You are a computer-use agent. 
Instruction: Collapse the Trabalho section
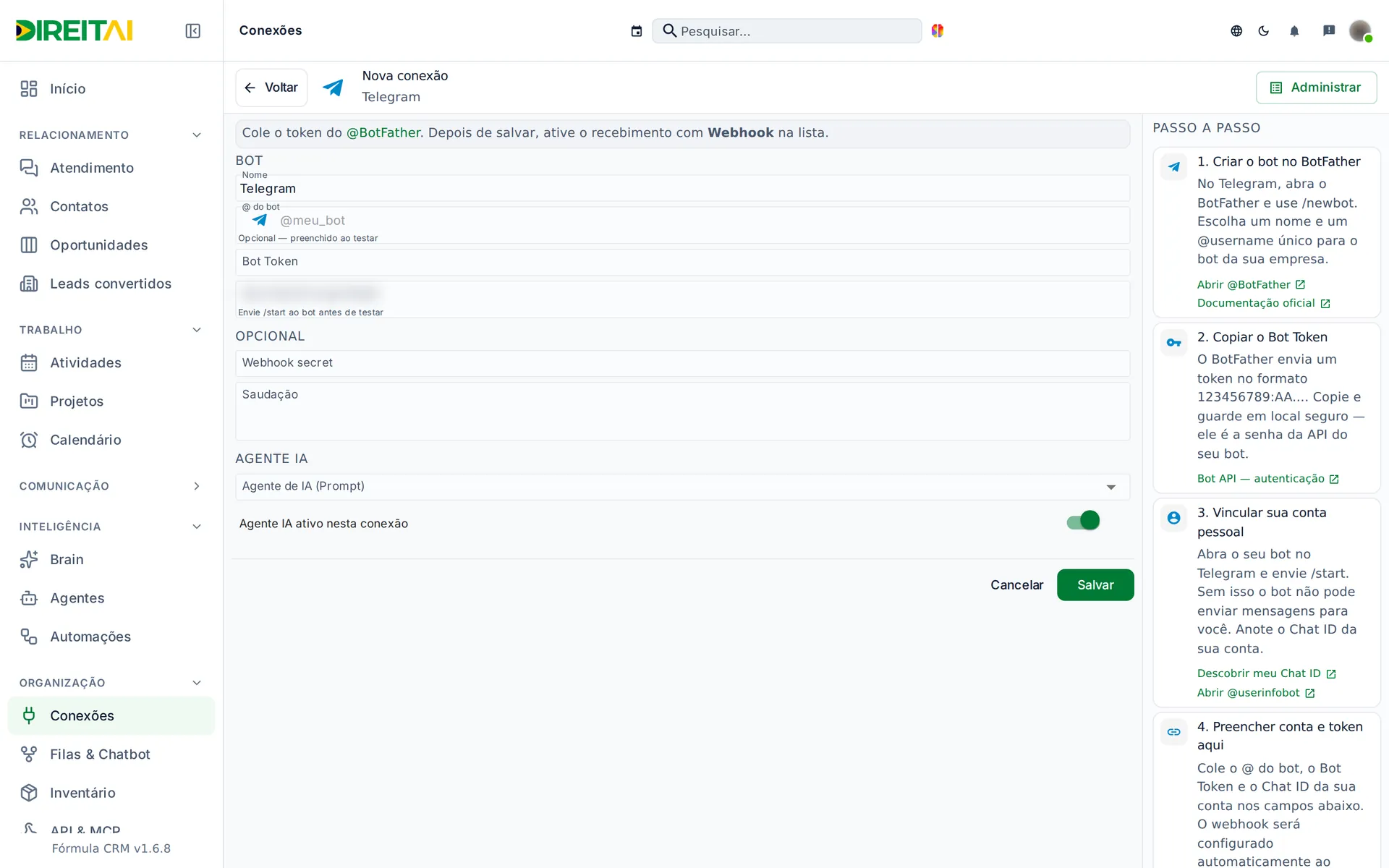(197, 330)
